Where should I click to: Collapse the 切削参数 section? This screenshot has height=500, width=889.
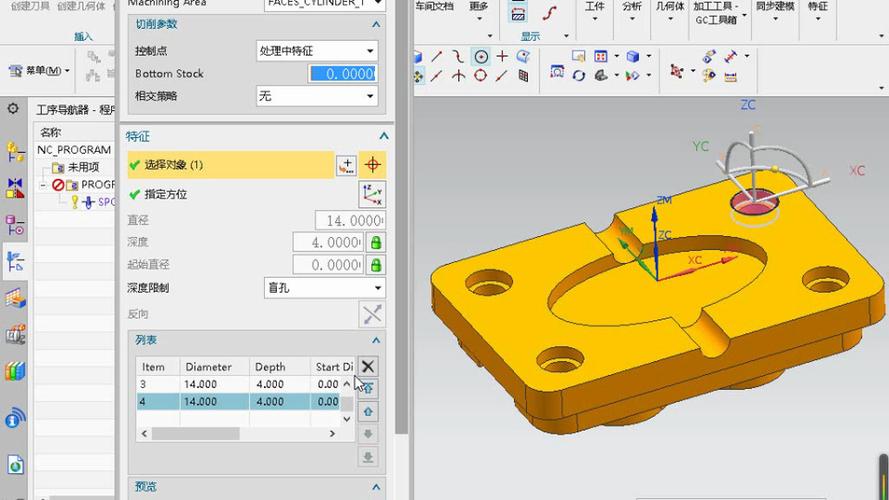pyautogui.click(x=375, y=24)
